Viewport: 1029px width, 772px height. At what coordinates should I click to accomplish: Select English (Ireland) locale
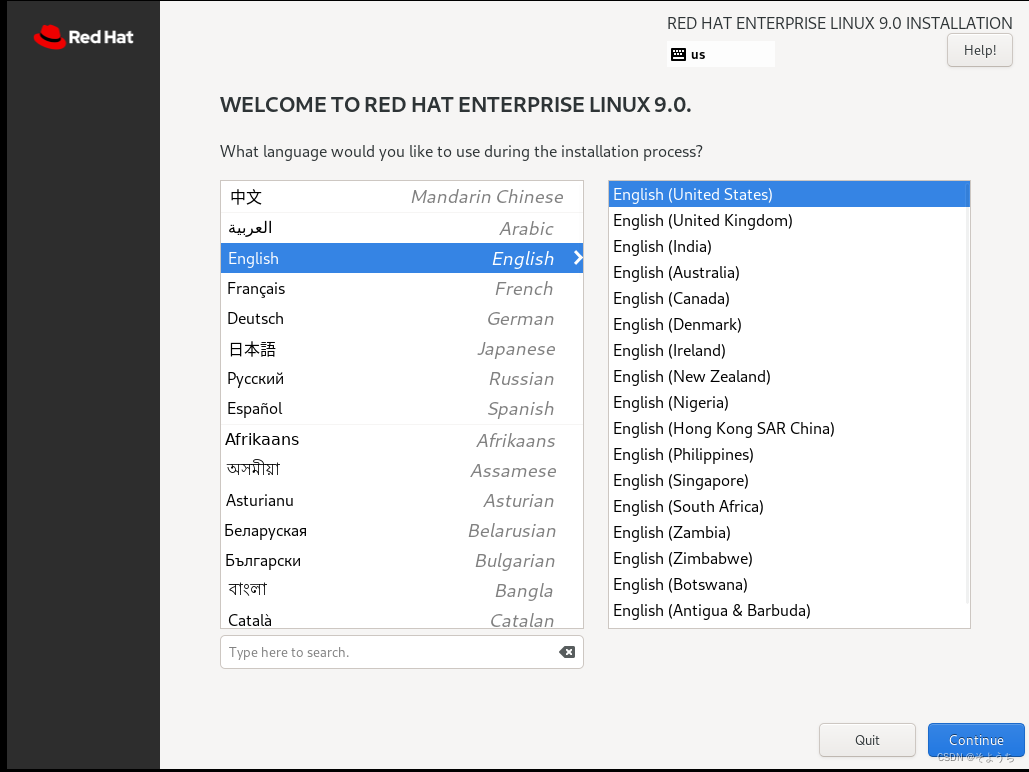pyautogui.click(x=789, y=351)
